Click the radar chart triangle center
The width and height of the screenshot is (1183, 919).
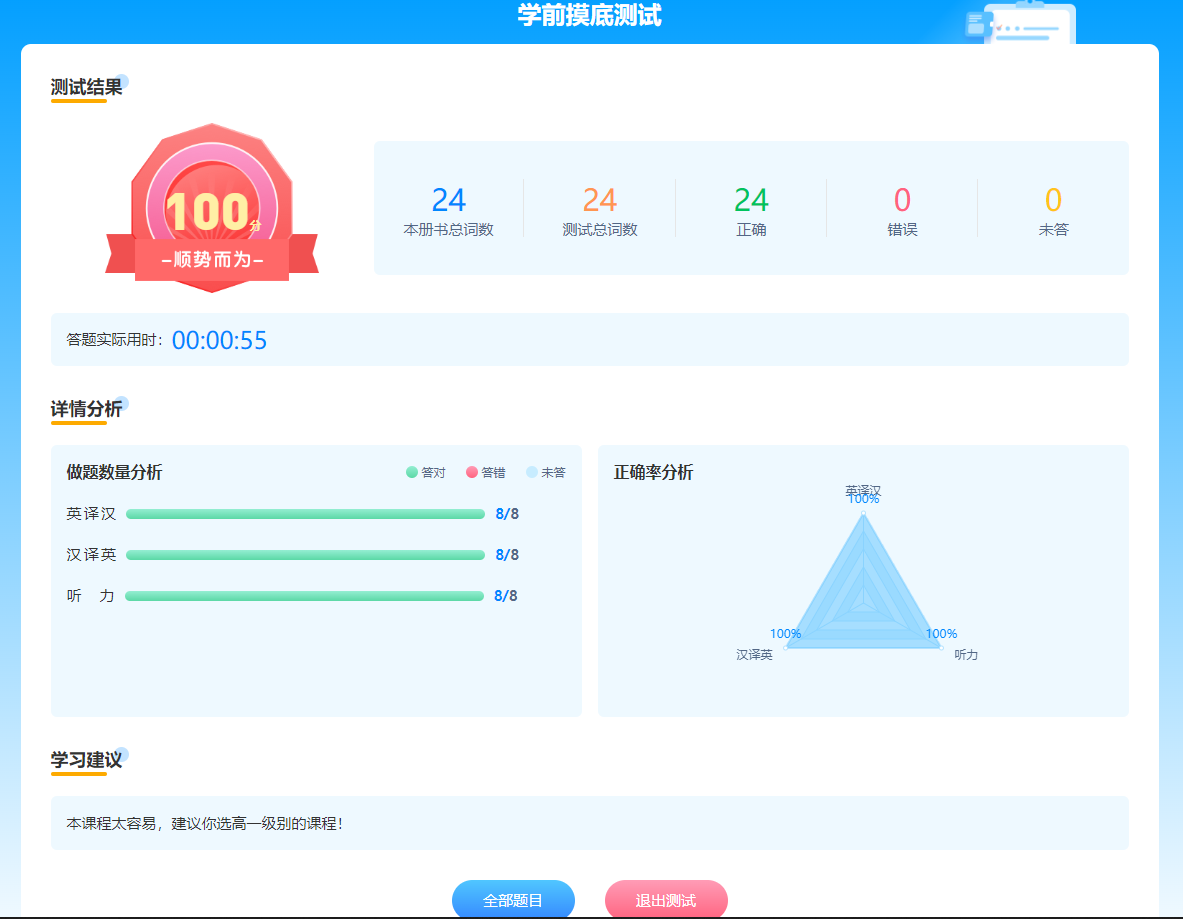coord(862,602)
